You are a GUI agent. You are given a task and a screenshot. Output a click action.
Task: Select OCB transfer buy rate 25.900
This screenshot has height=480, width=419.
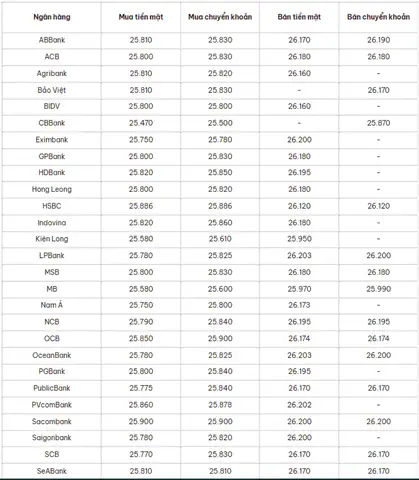tap(220, 338)
